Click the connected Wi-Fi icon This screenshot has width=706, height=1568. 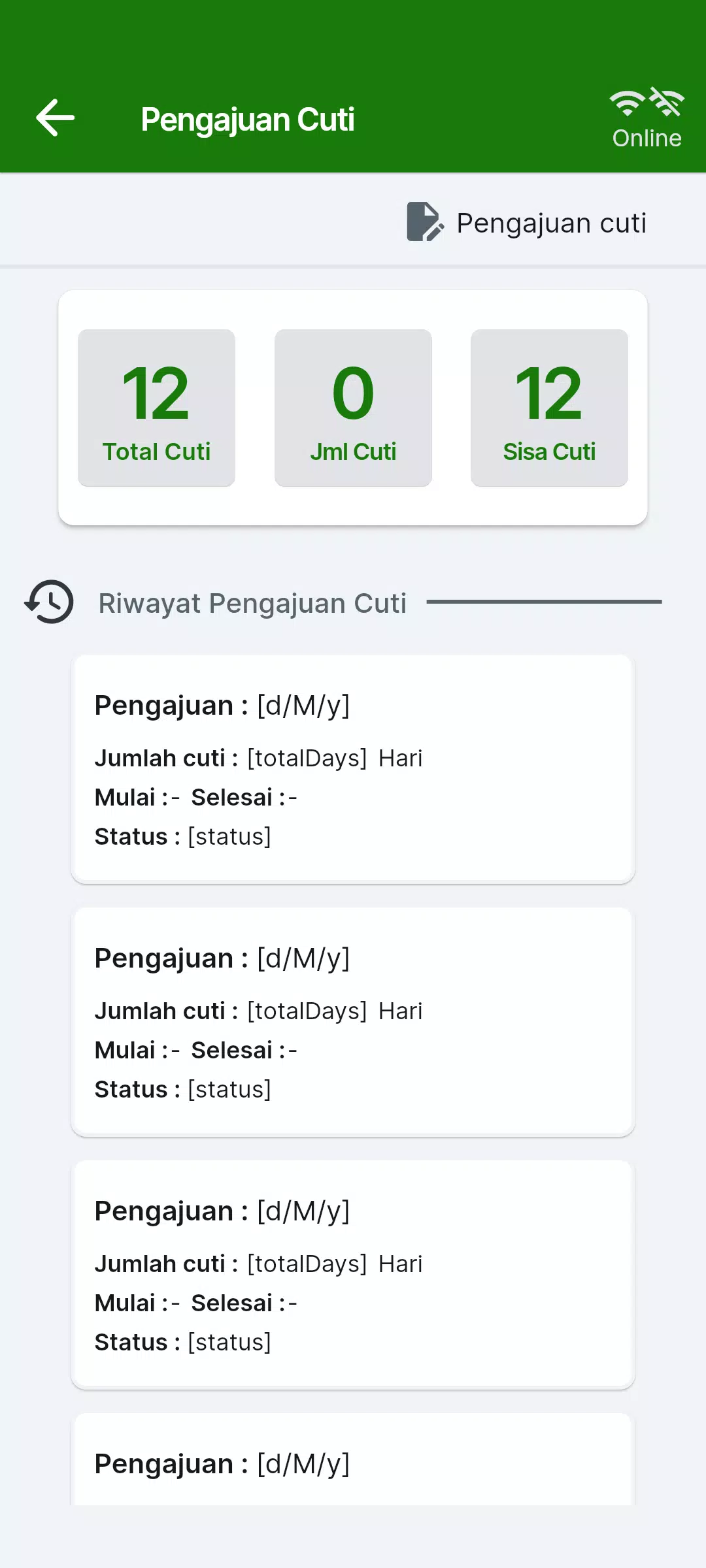[x=626, y=103]
